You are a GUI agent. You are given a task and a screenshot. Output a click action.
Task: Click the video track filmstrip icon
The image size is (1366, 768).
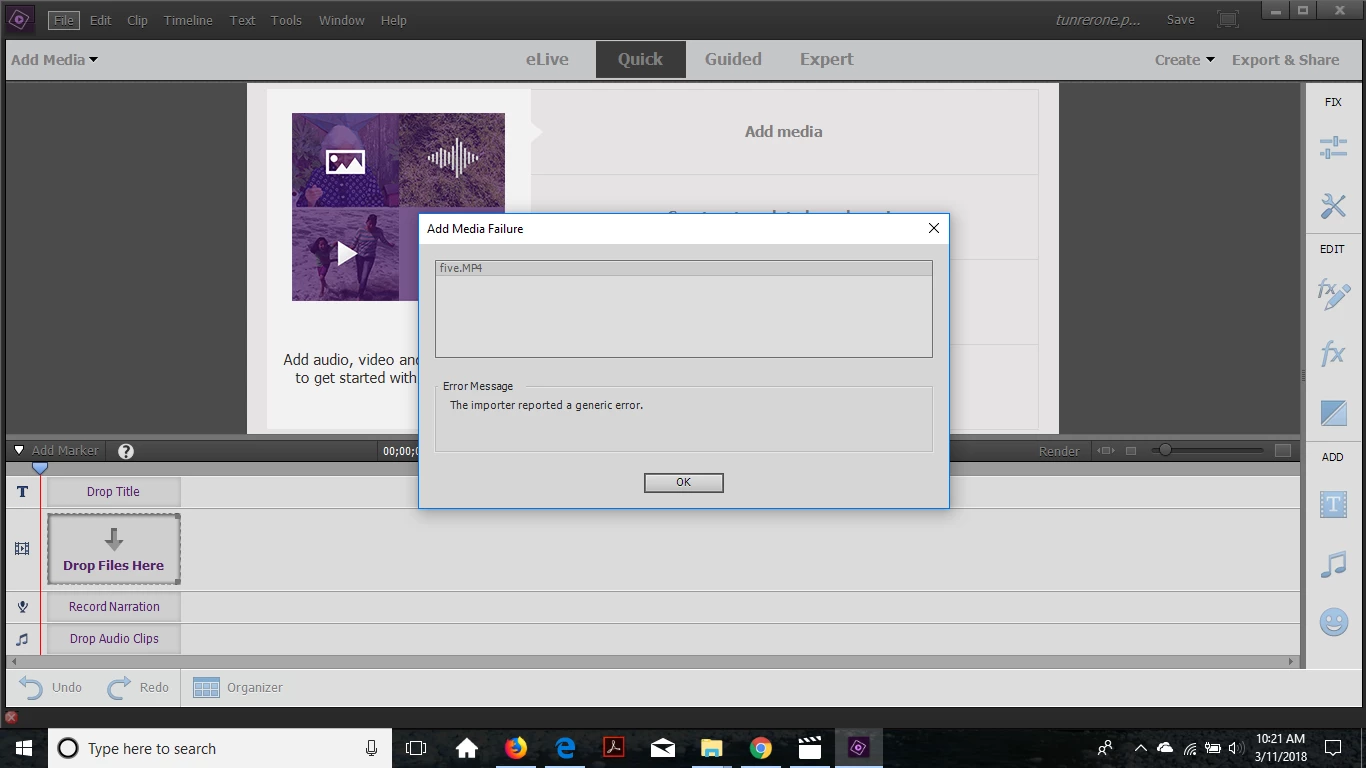[x=22, y=549]
